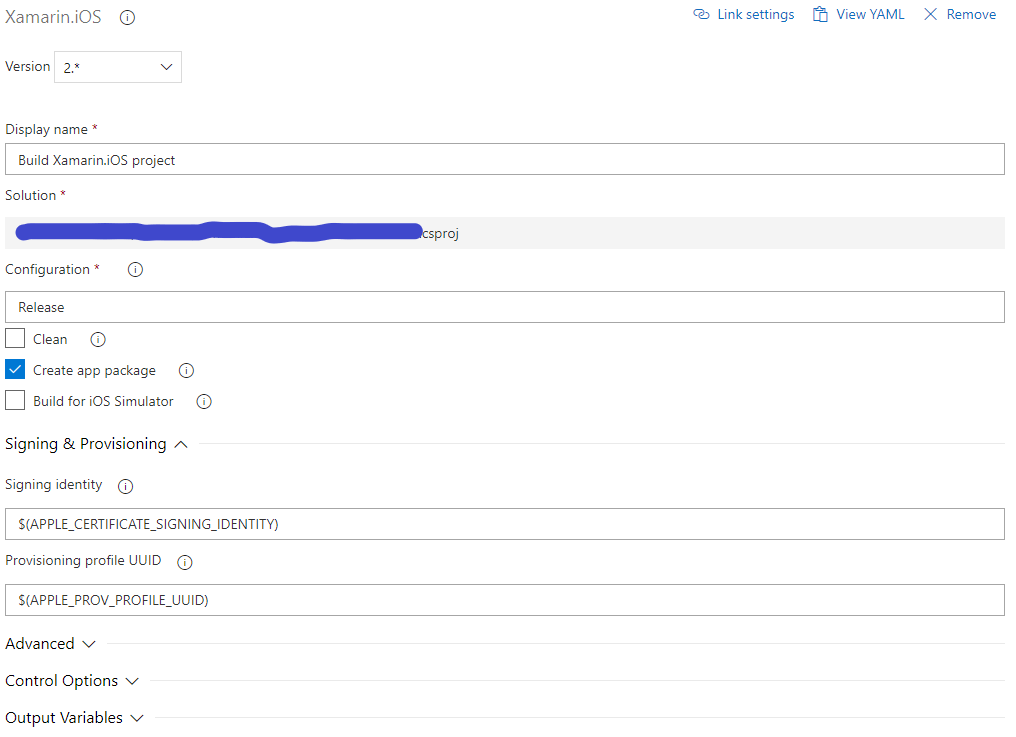Screen dimensions: 1016x737
Task: Click the Remove X icon
Action: point(930,14)
